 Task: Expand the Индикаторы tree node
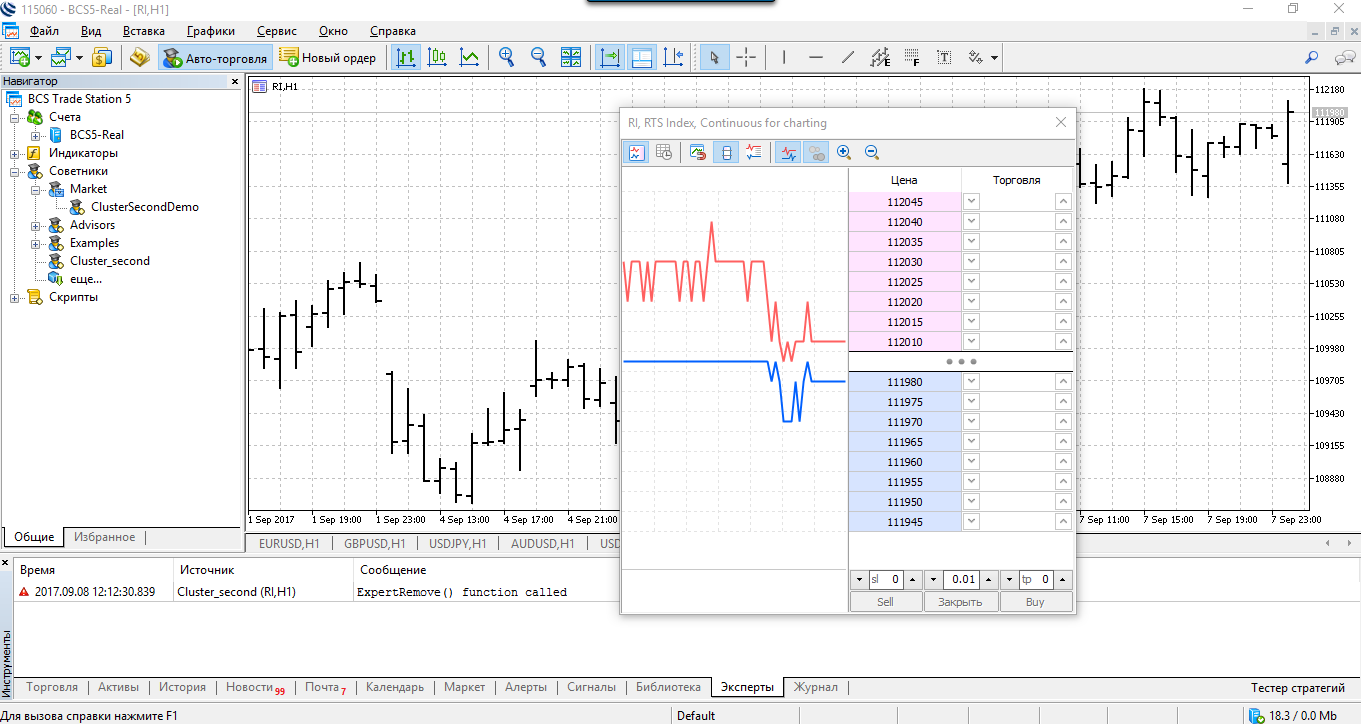click(15, 153)
